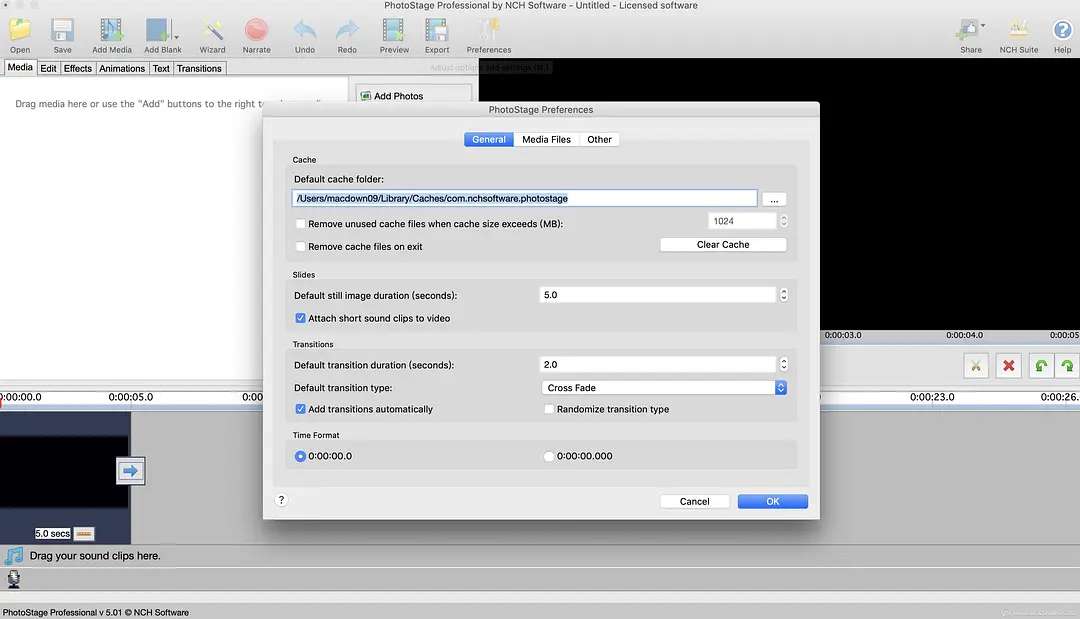Click the Default cache folder path field
Screen dimensions: 1080x619
point(525,198)
